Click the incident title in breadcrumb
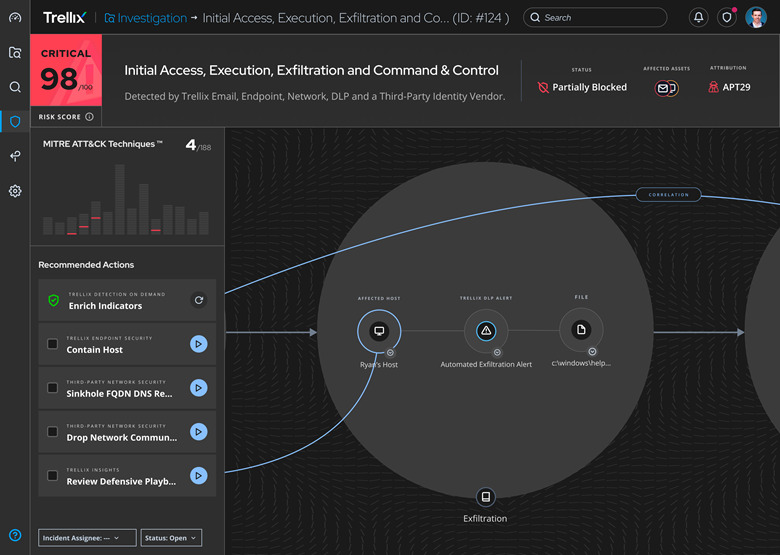Image resolution: width=780 pixels, height=555 pixels. click(356, 18)
